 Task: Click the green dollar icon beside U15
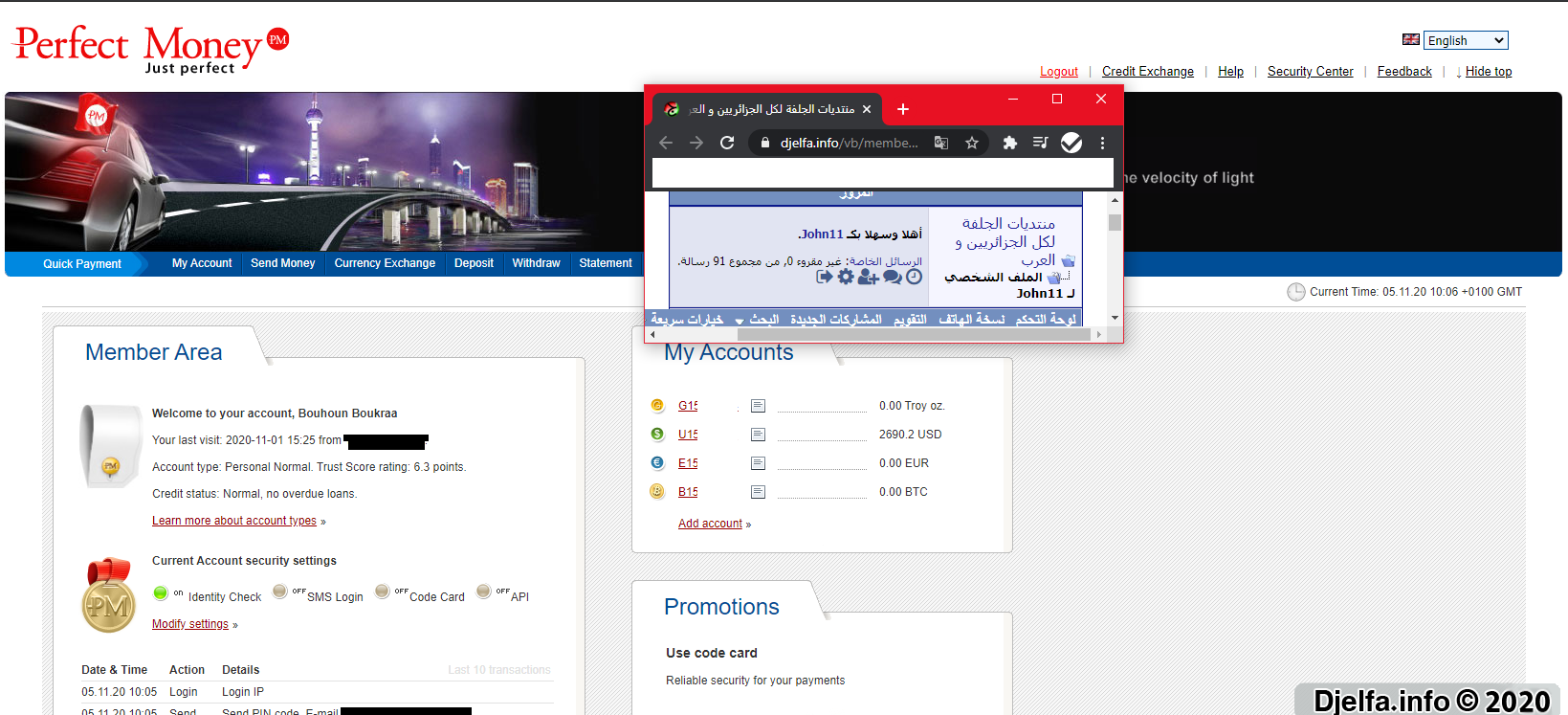point(657,434)
